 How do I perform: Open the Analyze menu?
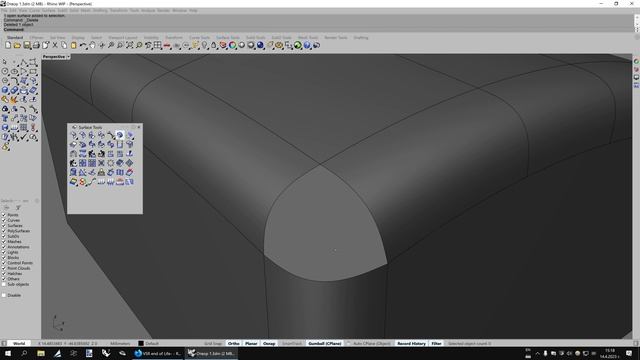point(148,11)
